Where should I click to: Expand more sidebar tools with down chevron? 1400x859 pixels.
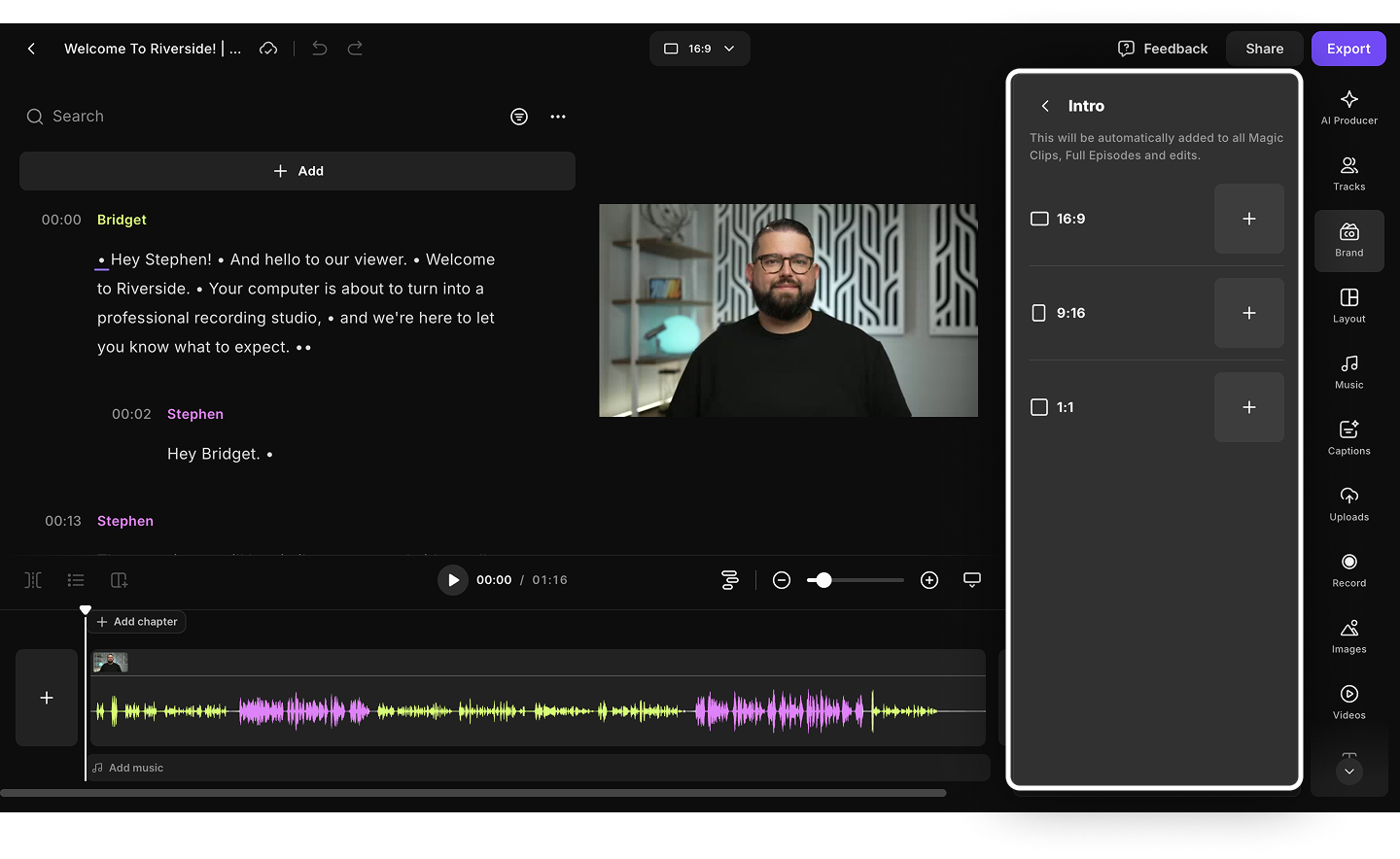1348,772
